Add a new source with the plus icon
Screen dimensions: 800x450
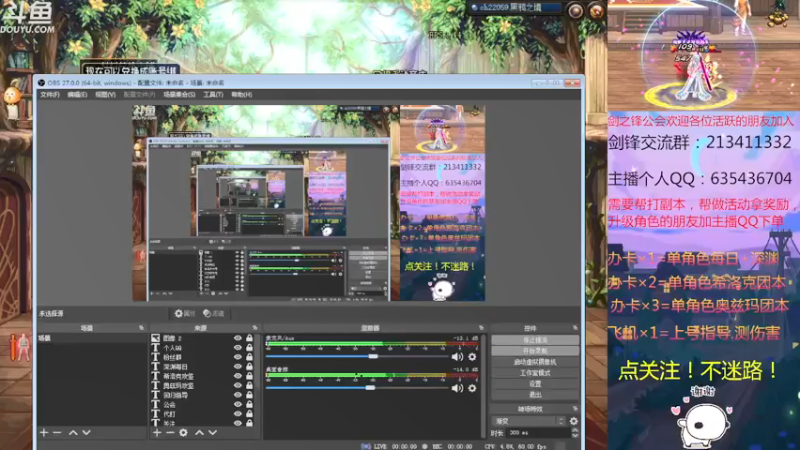click(x=157, y=433)
